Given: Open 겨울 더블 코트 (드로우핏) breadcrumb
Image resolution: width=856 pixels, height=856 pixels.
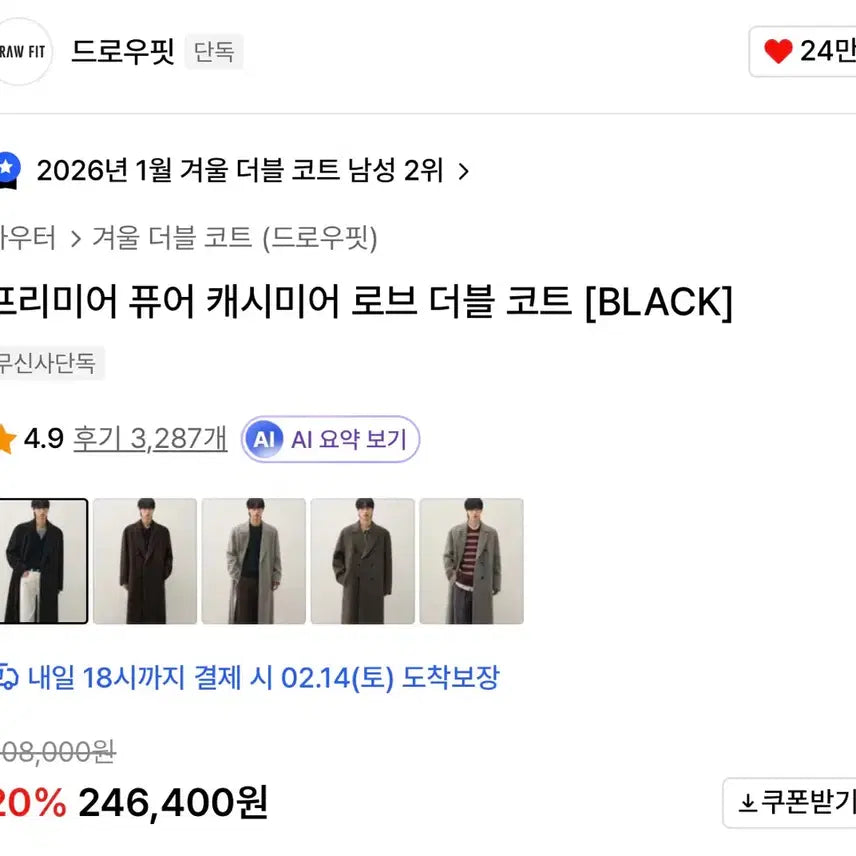Looking at the screenshot, I should pos(235,238).
